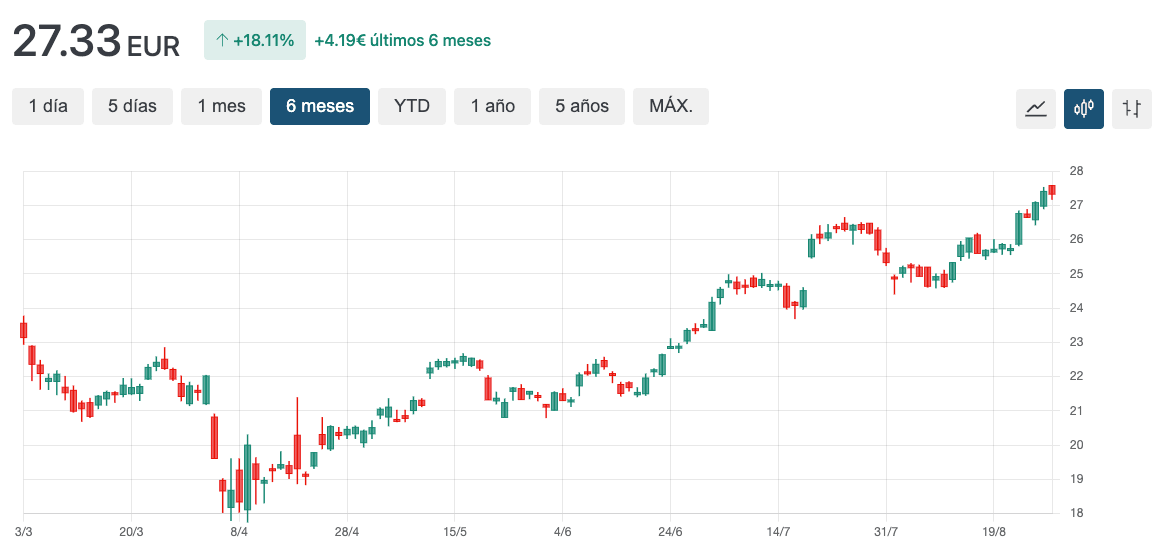Click the 19/8 date axis label

(x=993, y=531)
